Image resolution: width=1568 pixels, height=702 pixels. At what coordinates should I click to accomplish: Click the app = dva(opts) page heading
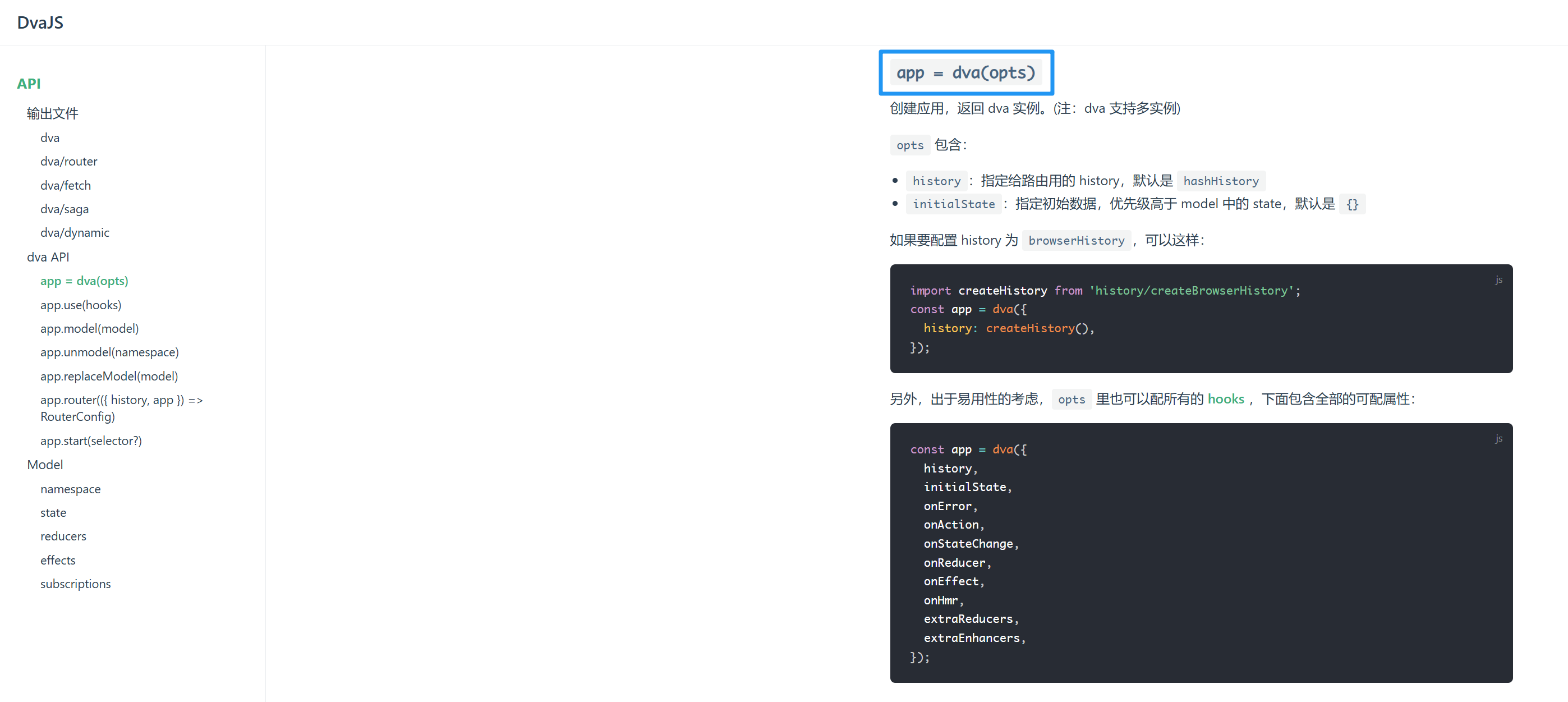tap(966, 72)
